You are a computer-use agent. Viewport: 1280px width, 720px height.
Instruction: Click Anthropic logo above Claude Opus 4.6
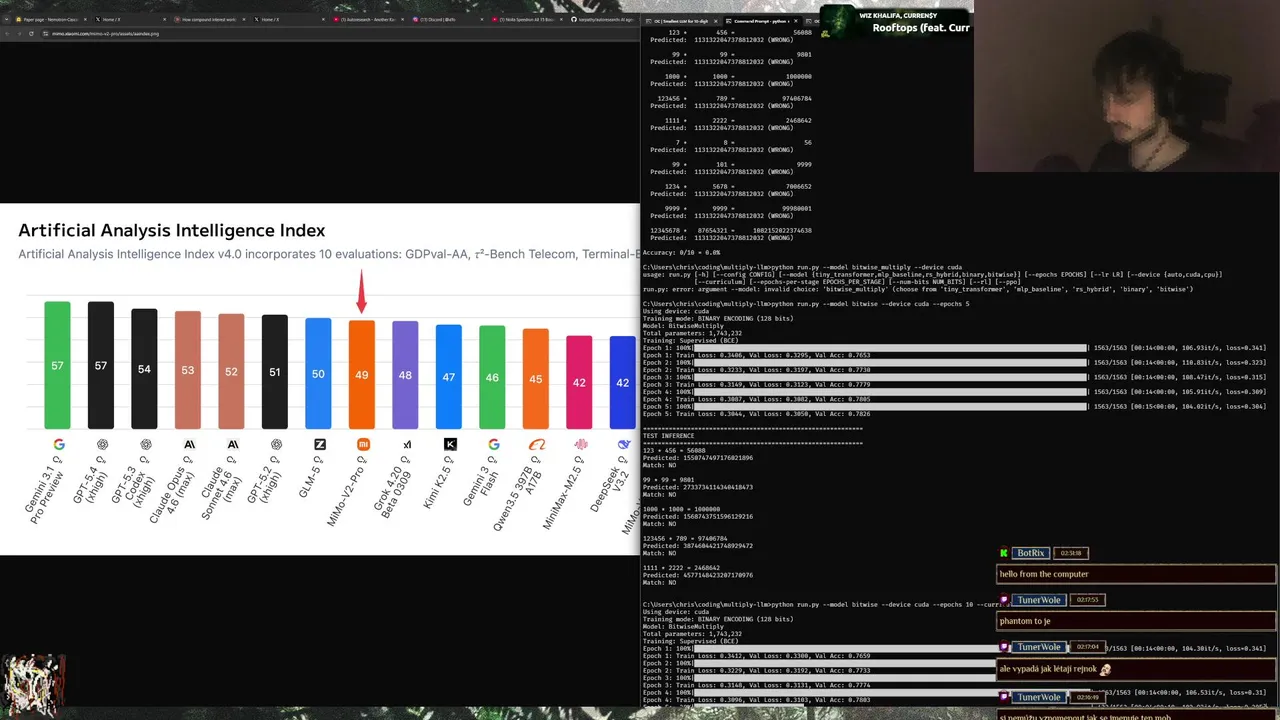point(189,444)
